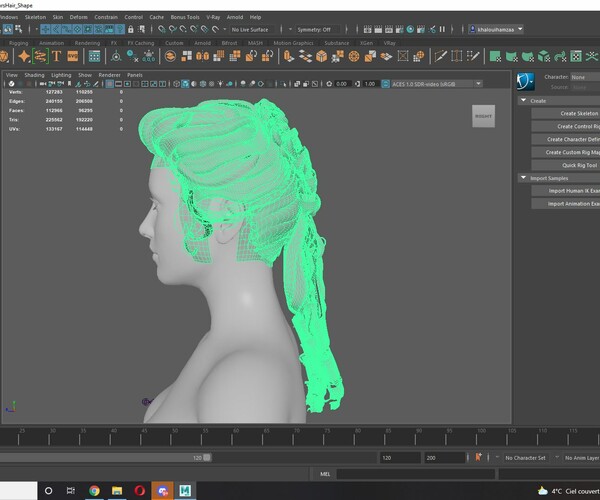Screen dimensions: 600x500
Task: Click the green curved arrow UV shelf icon
Action: (560, 56)
